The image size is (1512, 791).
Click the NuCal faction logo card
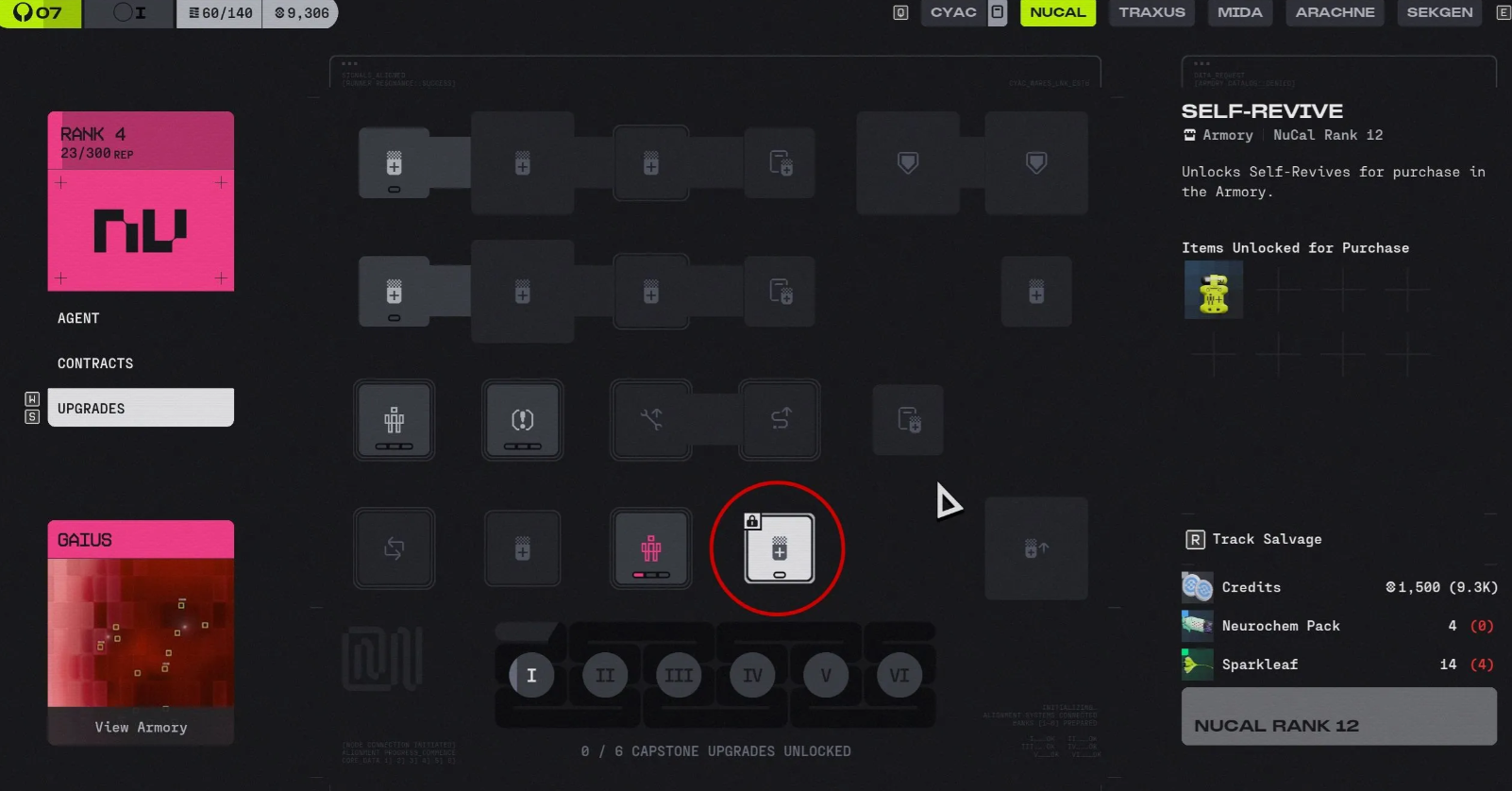pos(141,201)
